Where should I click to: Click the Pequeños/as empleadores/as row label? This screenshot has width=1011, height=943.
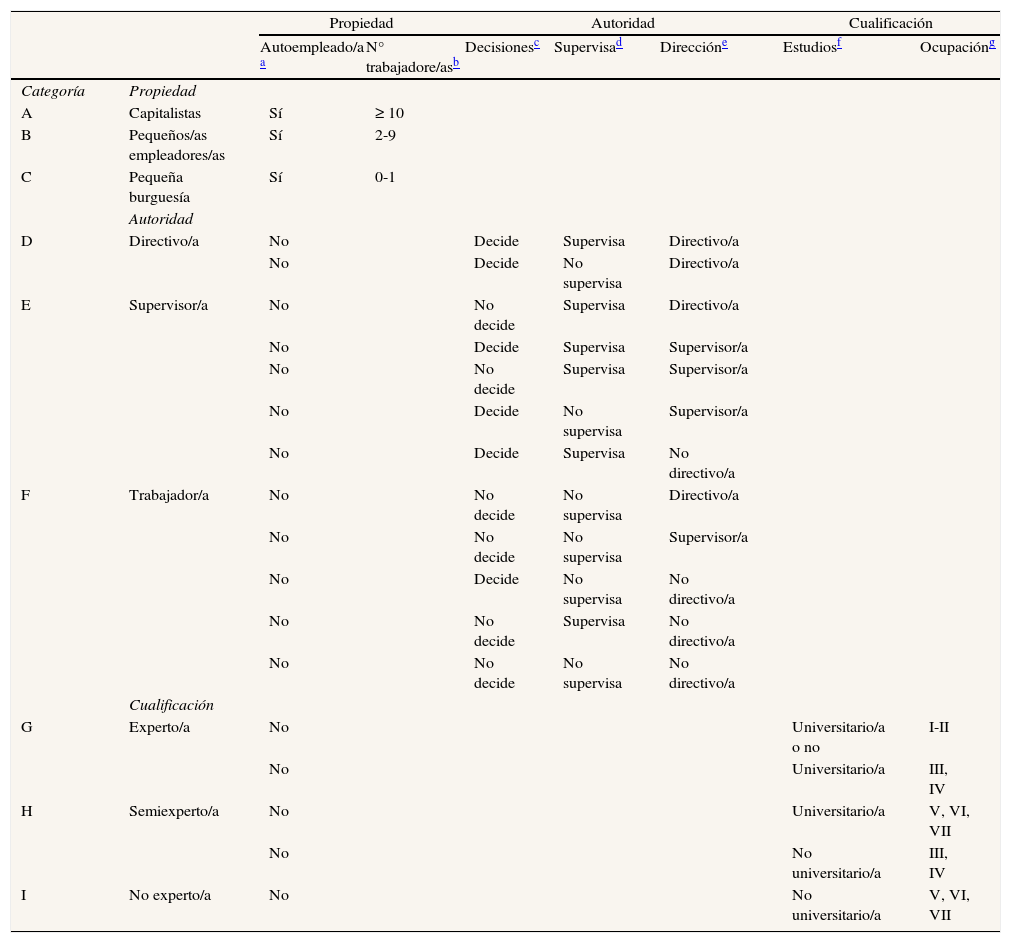point(177,145)
